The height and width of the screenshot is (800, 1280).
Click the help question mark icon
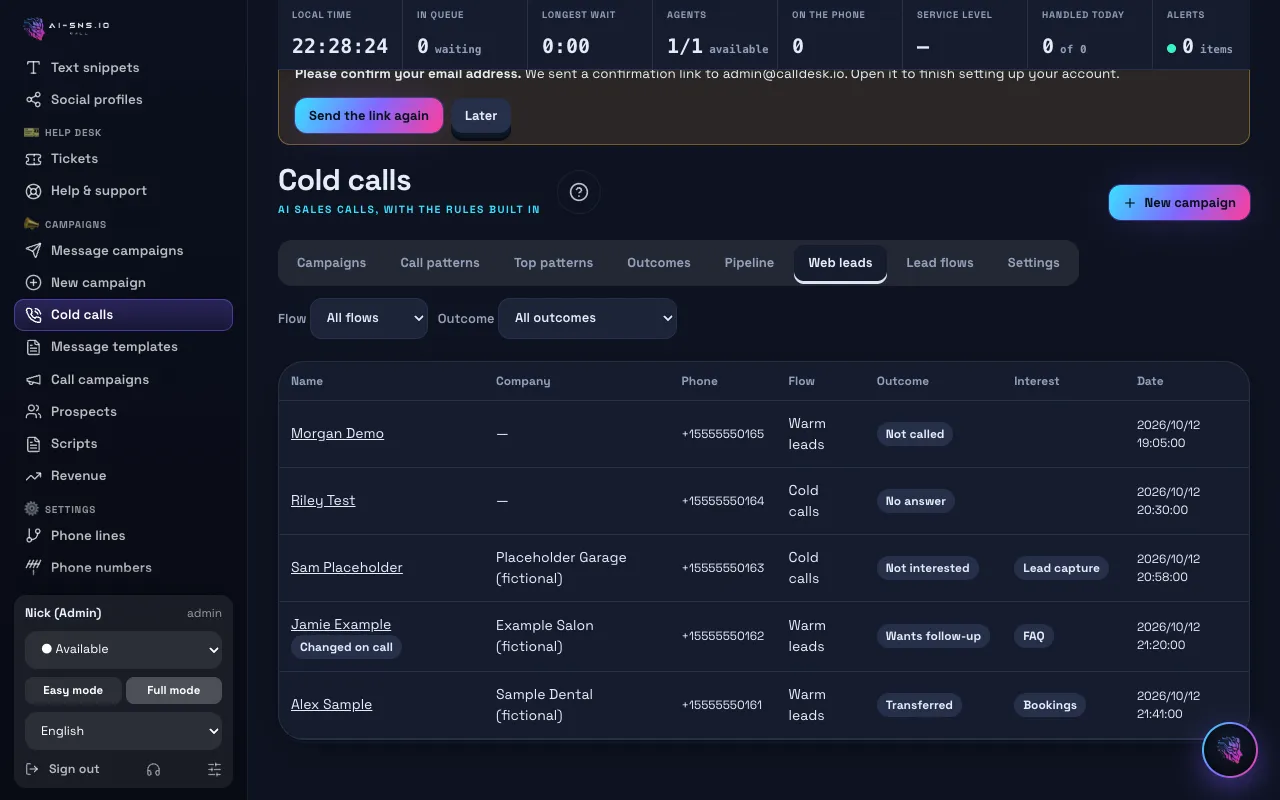click(x=579, y=192)
